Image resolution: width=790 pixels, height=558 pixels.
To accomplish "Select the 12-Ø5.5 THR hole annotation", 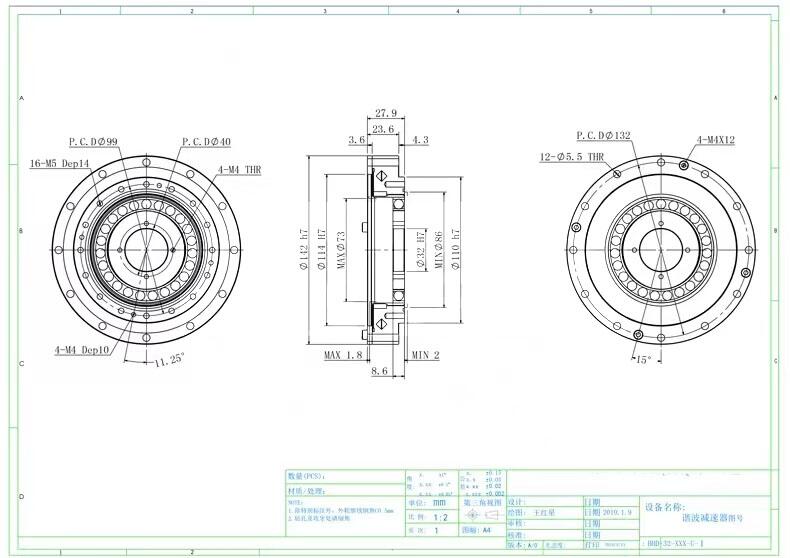I will tap(570, 157).
